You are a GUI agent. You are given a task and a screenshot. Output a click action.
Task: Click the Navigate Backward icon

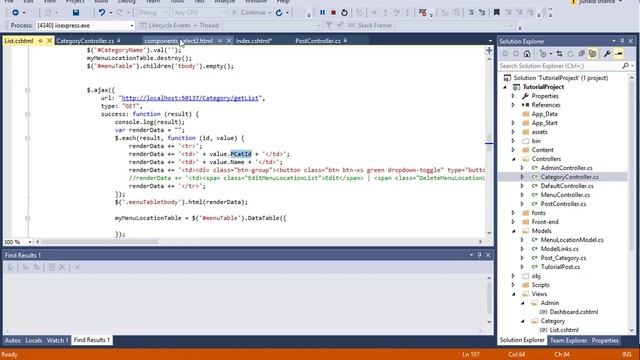point(15,13)
